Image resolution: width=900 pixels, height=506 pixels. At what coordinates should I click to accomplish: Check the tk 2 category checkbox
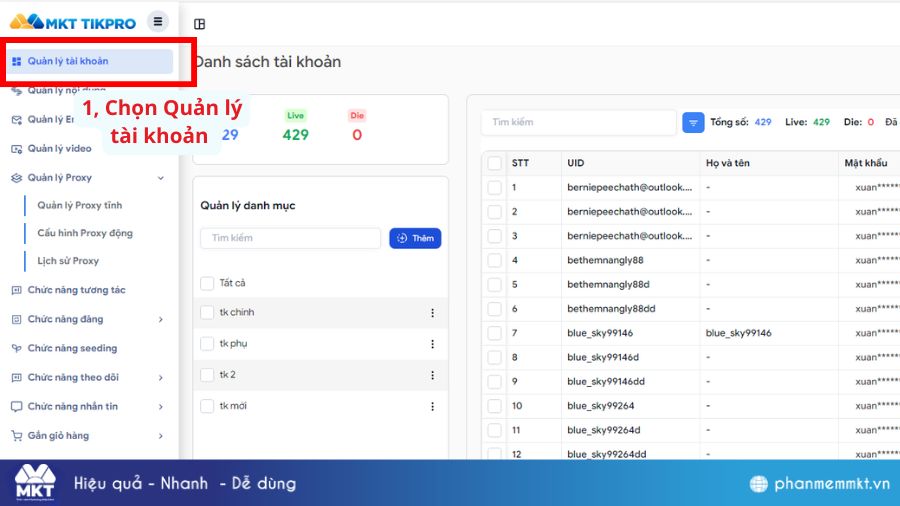coord(207,375)
